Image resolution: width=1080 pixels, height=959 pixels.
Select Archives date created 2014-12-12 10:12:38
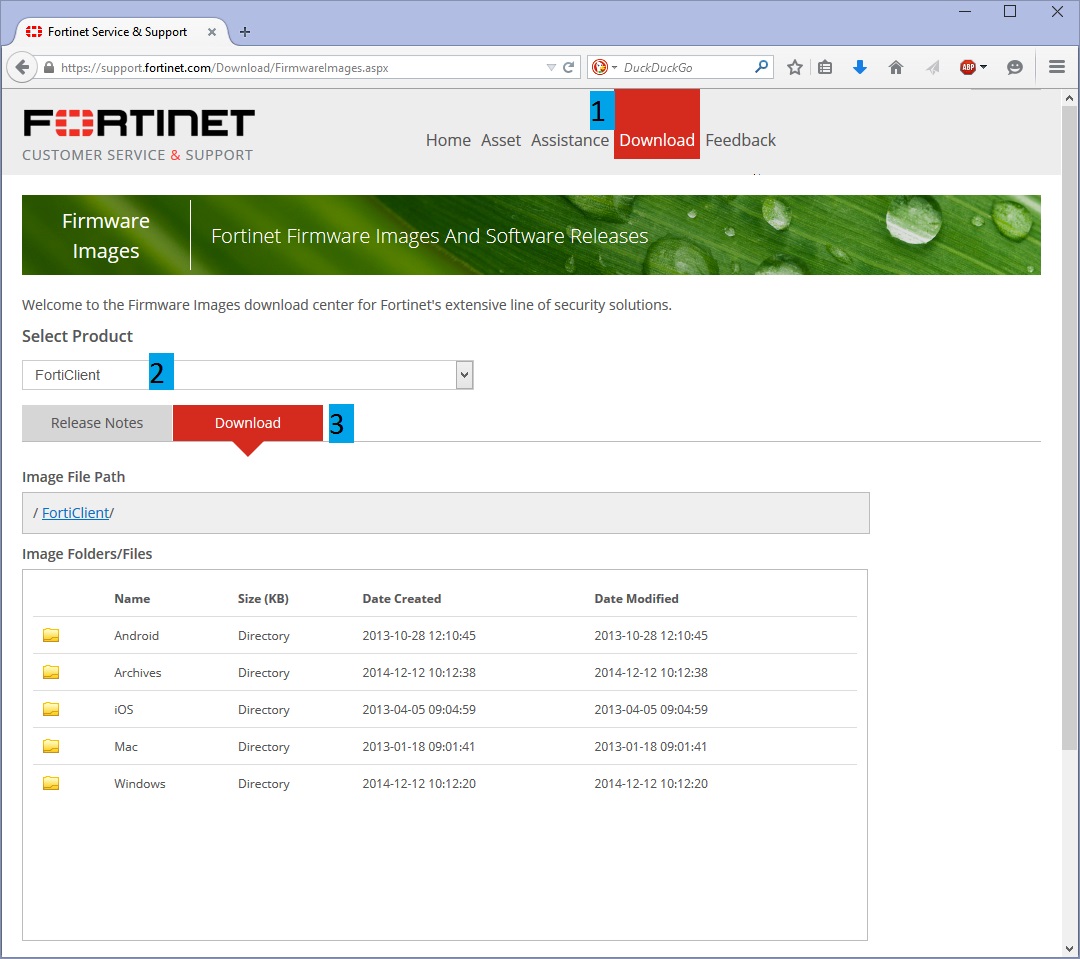(x=419, y=672)
